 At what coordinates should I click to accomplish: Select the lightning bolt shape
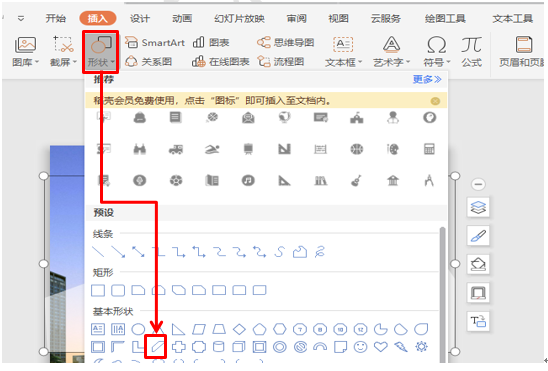(401, 347)
